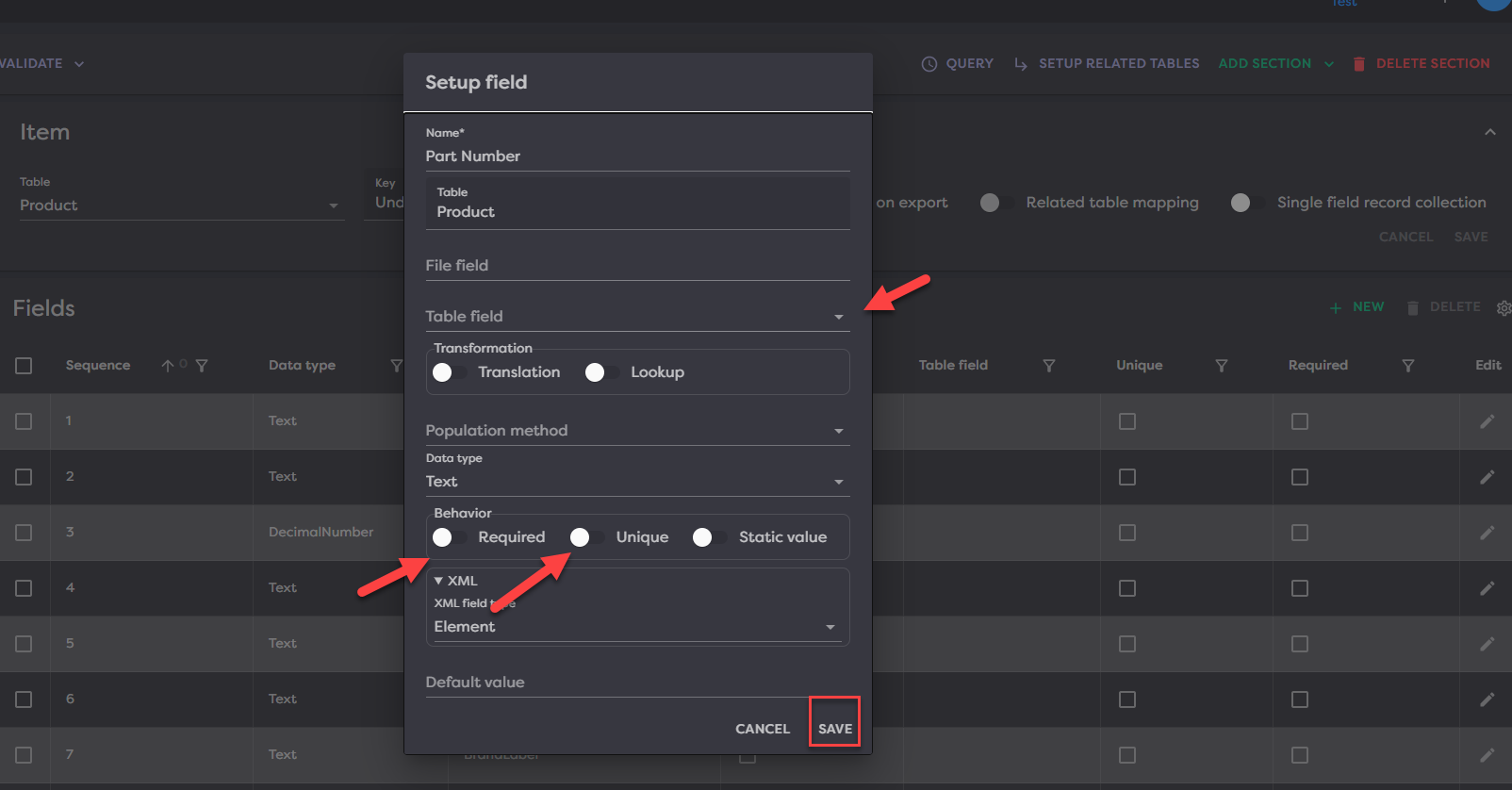Viewport: 1512px width, 790px height.
Task: Click the pencil edit icon in row 1
Action: [x=1487, y=421]
